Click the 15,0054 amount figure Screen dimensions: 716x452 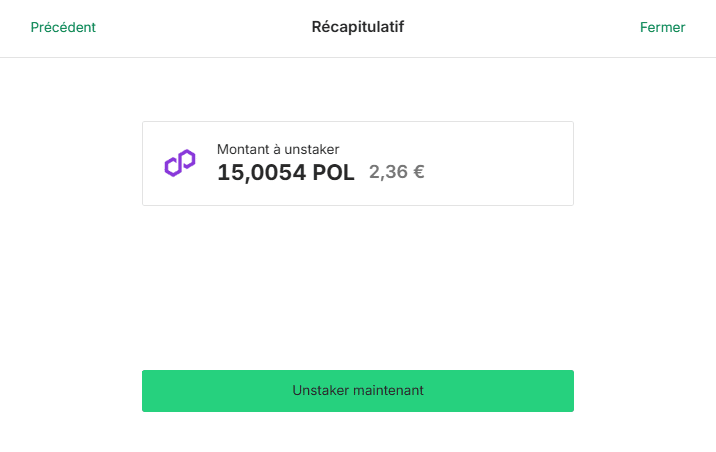tap(262, 173)
